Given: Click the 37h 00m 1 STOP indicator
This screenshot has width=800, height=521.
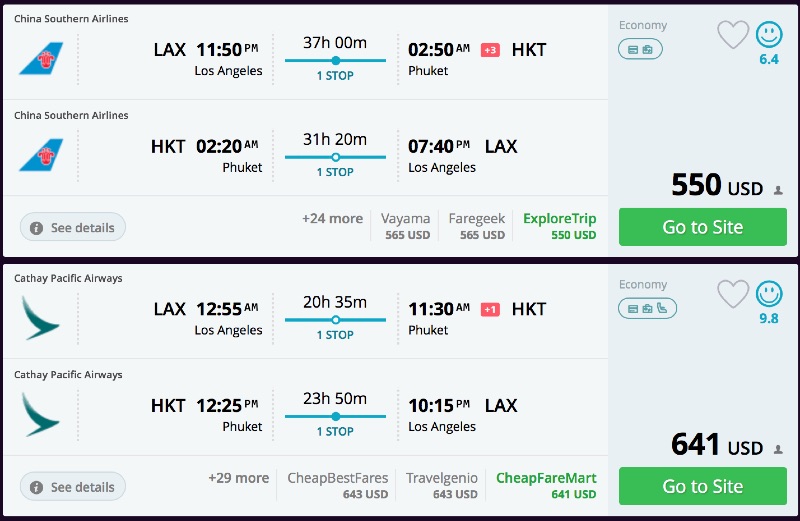Looking at the screenshot, I should (x=335, y=59).
